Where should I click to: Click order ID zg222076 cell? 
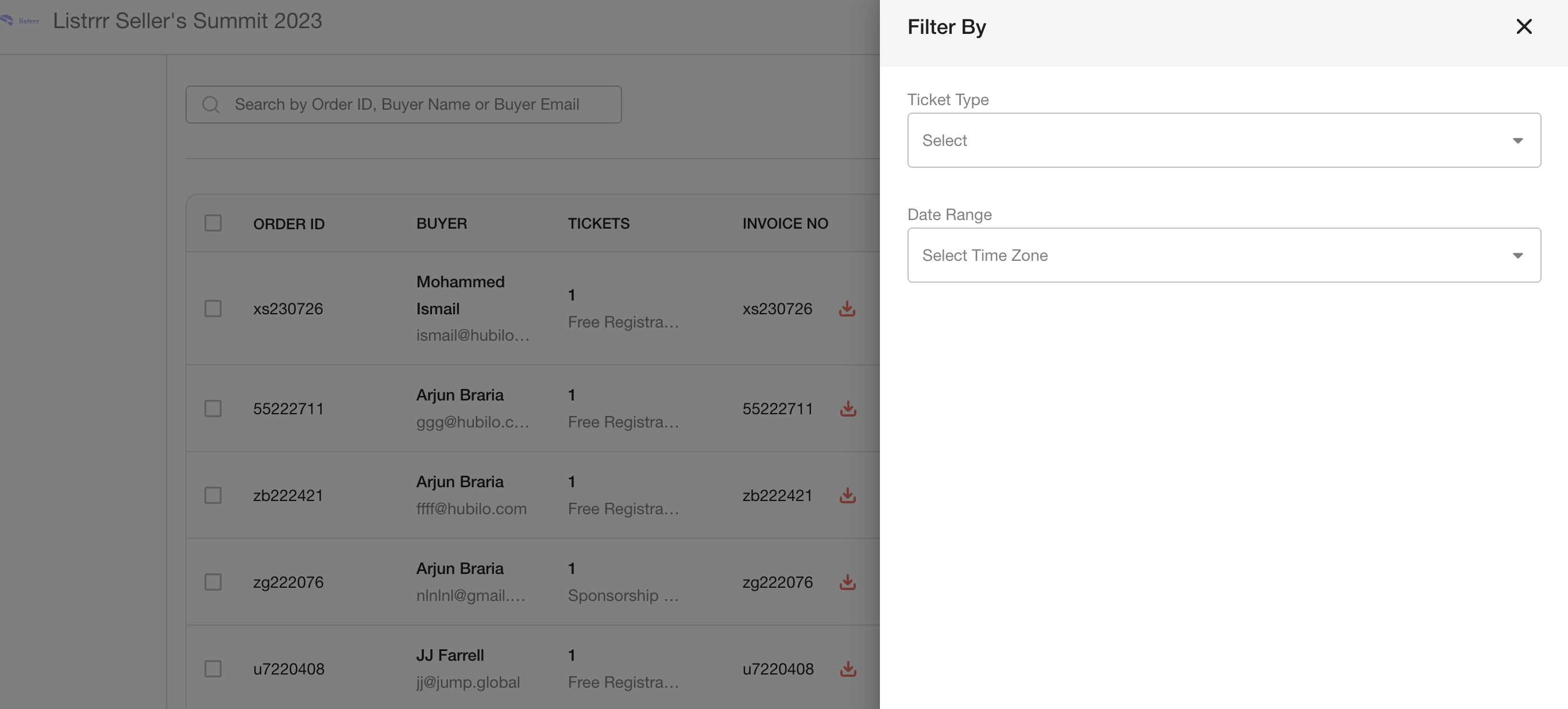[x=288, y=582]
